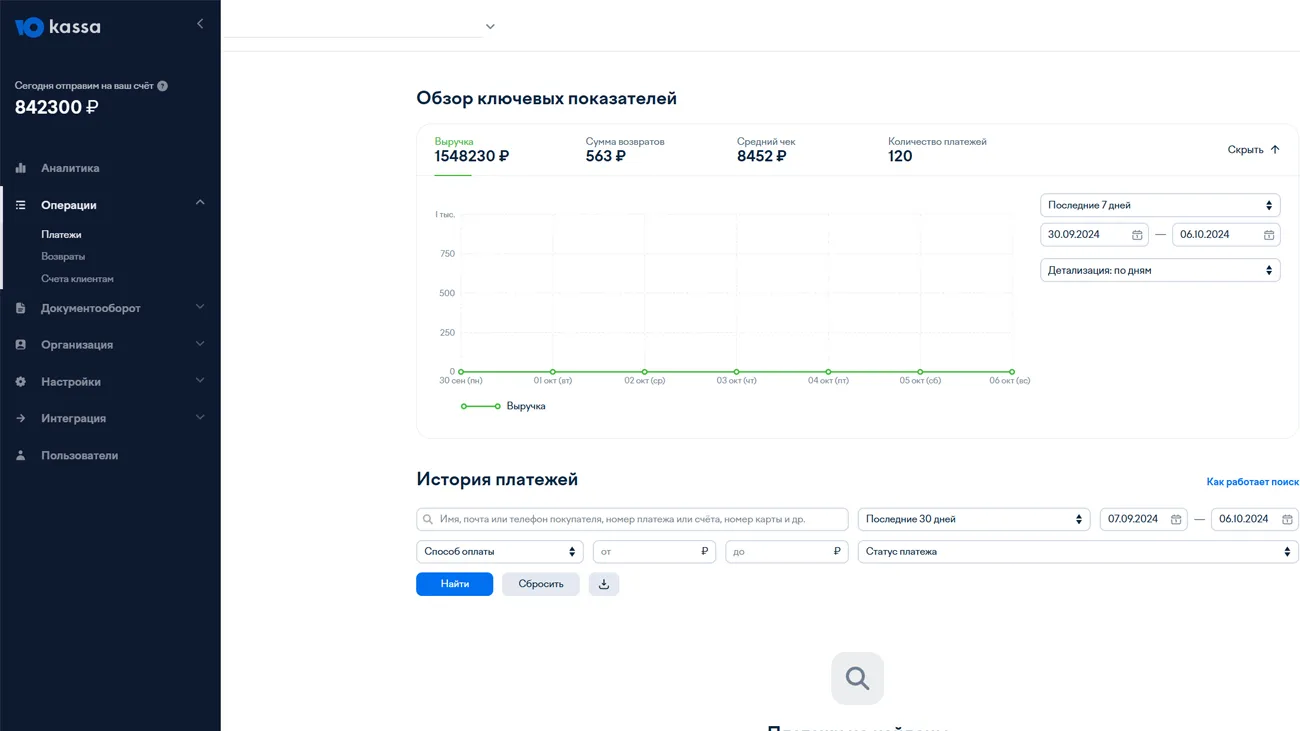The width and height of the screenshot is (1300, 731).
Task: Collapse the sidebar with the arrow icon
Action: pos(200,24)
